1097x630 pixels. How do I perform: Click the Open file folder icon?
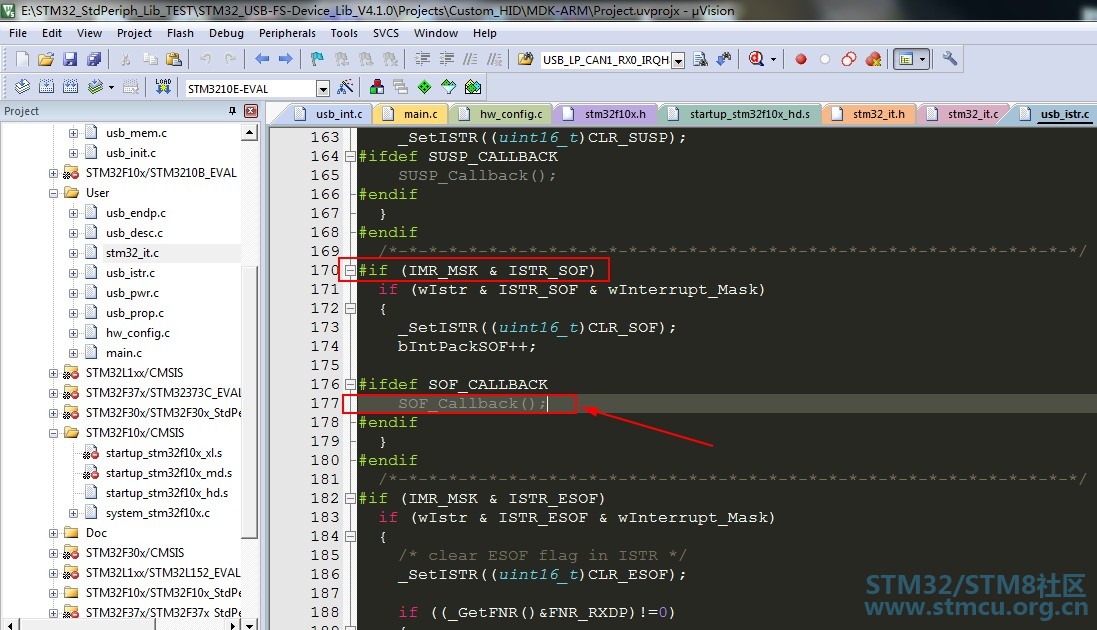click(x=46, y=60)
